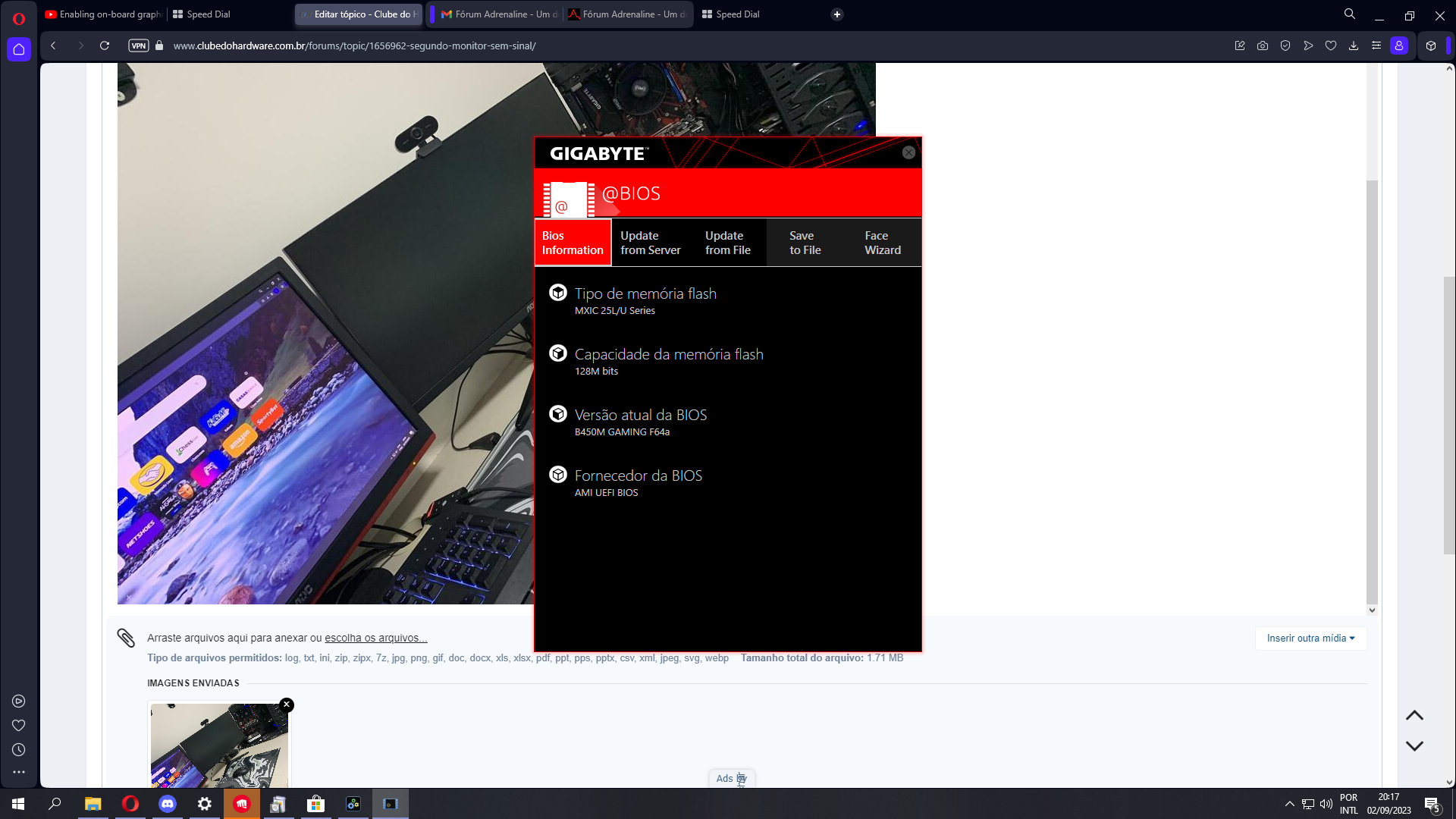The image size is (1456, 819).
Task: Toggle the Opera VPN badge
Action: tap(139, 45)
